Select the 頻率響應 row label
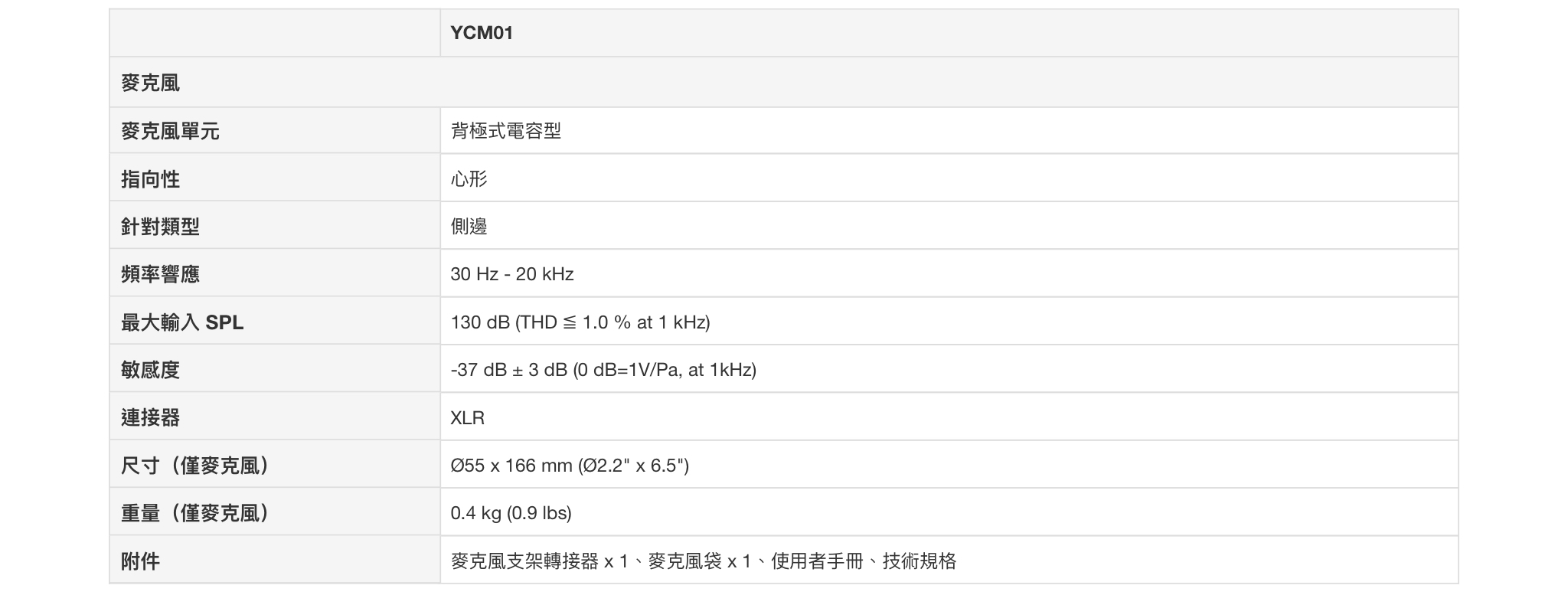Image resolution: width=1568 pixels, height=595 pixels. point(160,274)
